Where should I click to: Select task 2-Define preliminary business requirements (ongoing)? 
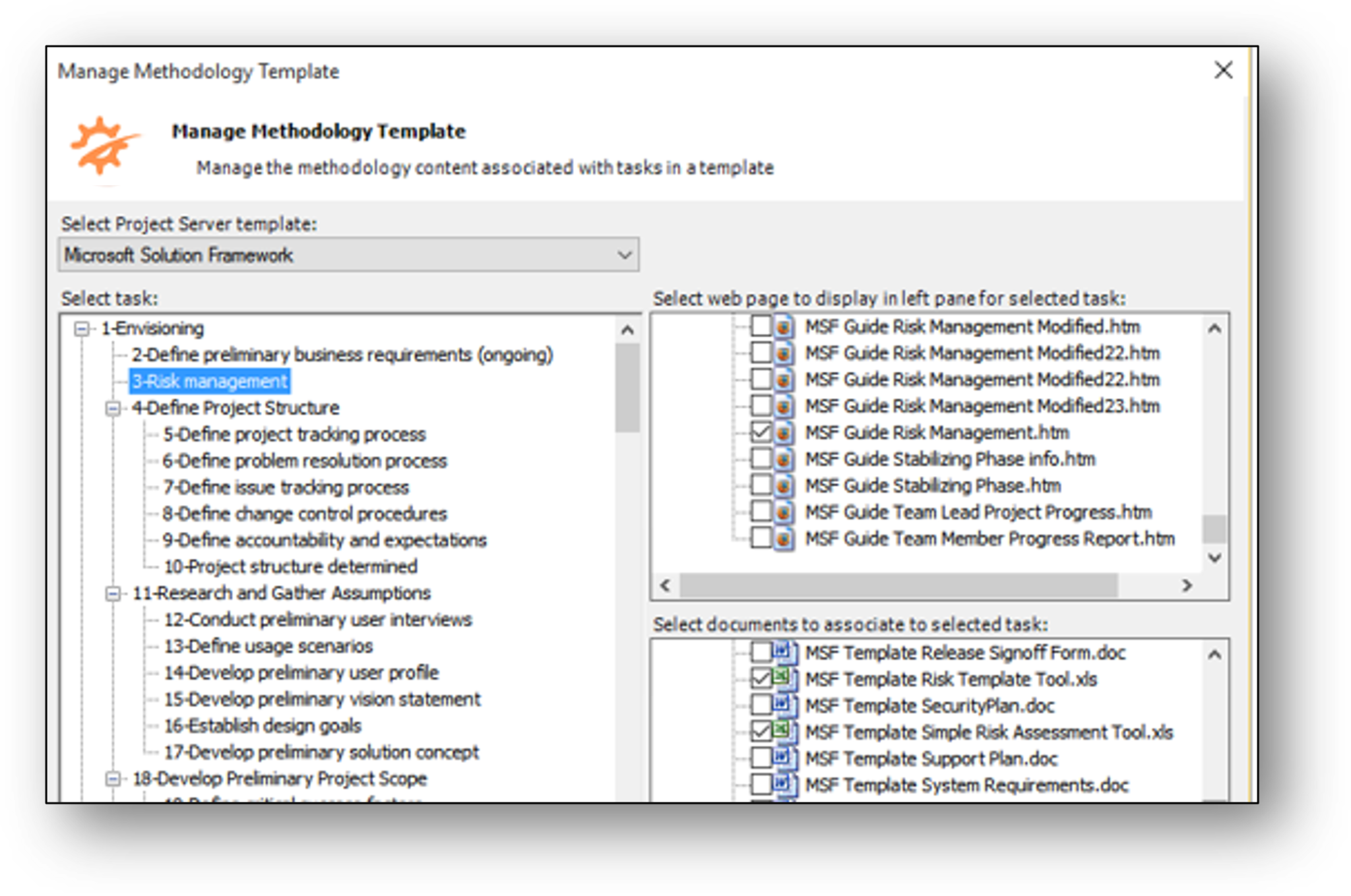[342, 355]
